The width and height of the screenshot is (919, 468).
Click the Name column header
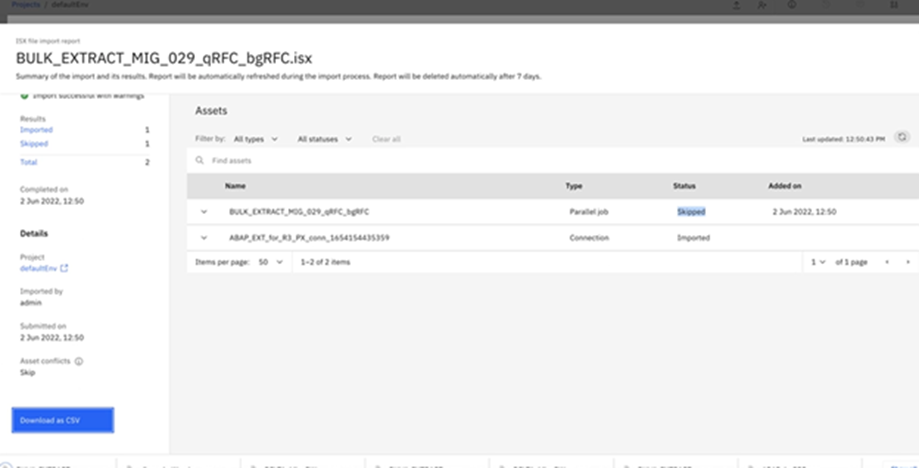click(235, 186)
